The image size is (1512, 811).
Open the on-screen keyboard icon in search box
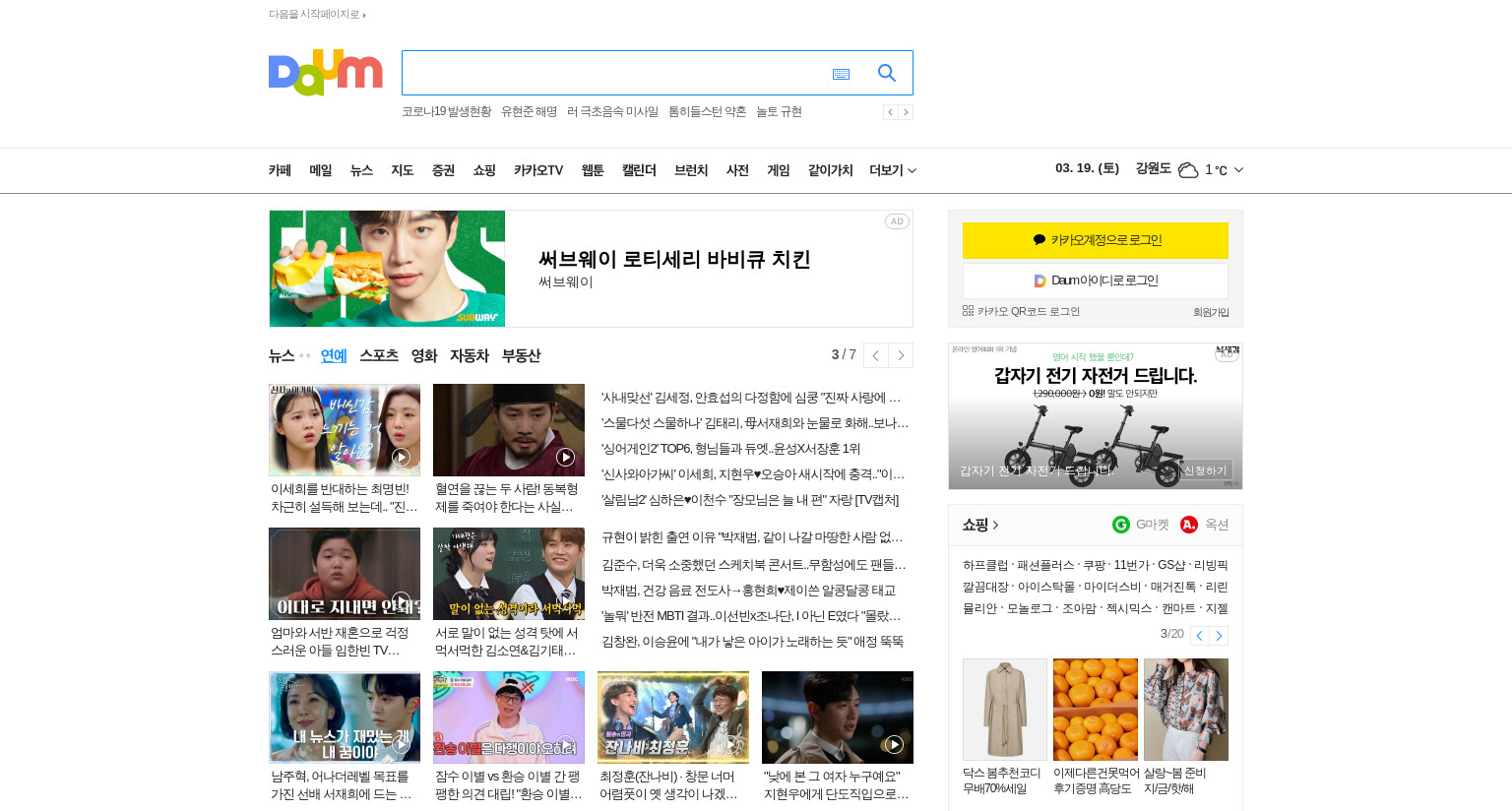pyautogui.click(x=841, y=74)
